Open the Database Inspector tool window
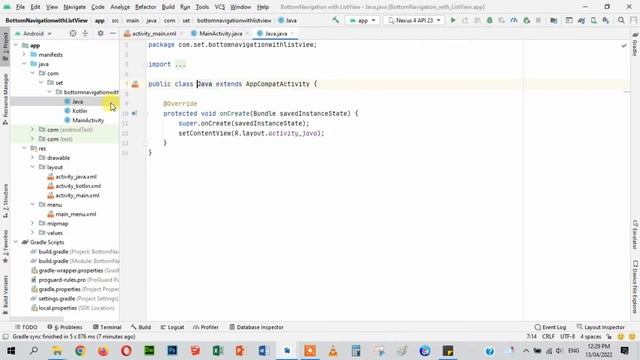 coord(256,327)
